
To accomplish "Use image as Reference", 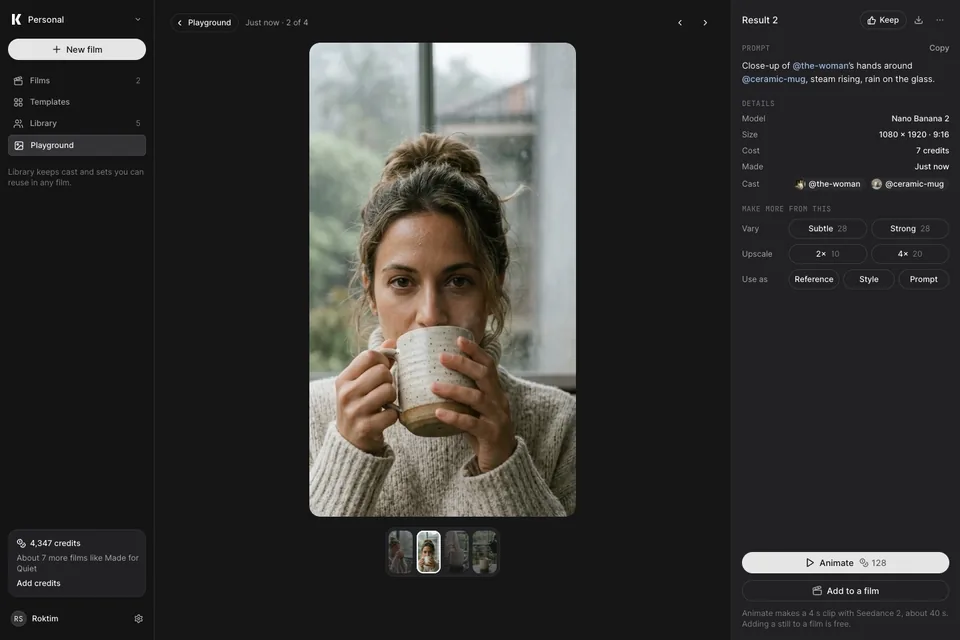I will tap(814, 279).
